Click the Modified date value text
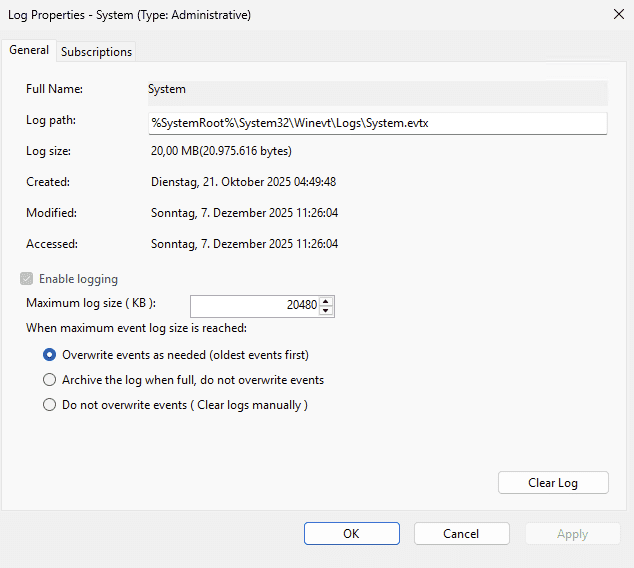Image resolution: width=634 pixels, height=568 pixels. pos(243,213)
